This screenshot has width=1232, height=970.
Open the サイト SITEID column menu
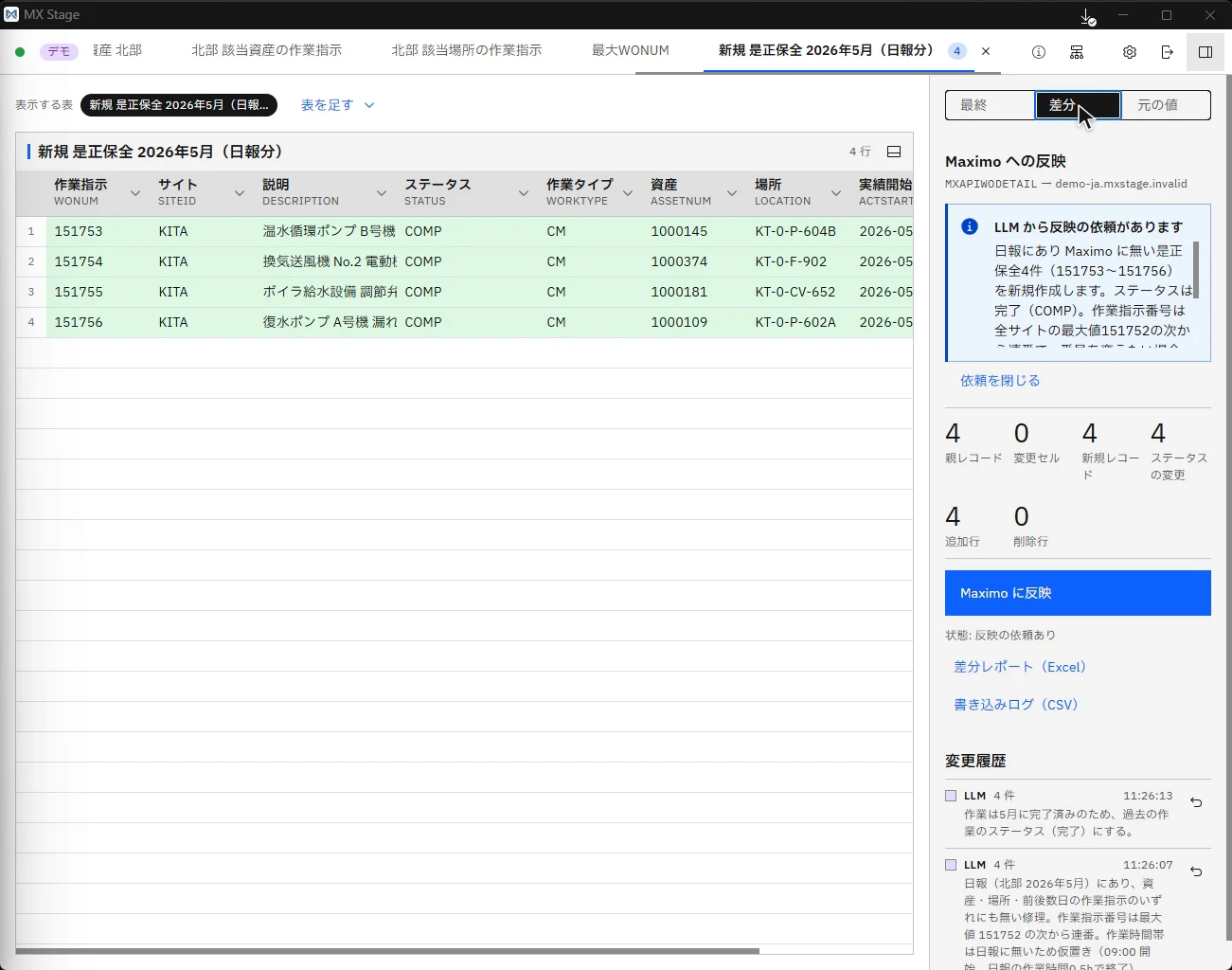click(x=240, y=193)
